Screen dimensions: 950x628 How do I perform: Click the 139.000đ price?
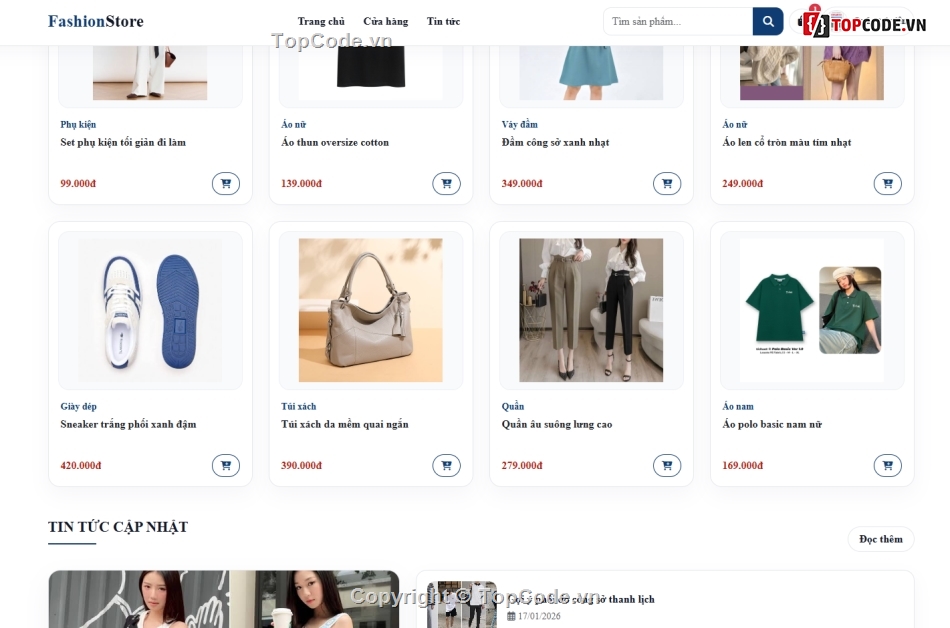(301, 183)
